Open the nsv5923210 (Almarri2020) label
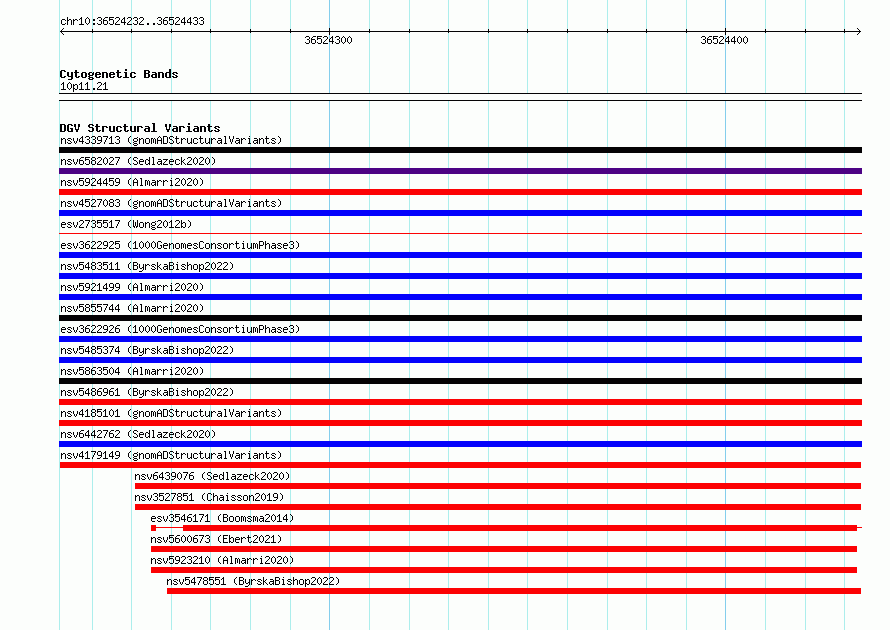 [x=222, y=560]
